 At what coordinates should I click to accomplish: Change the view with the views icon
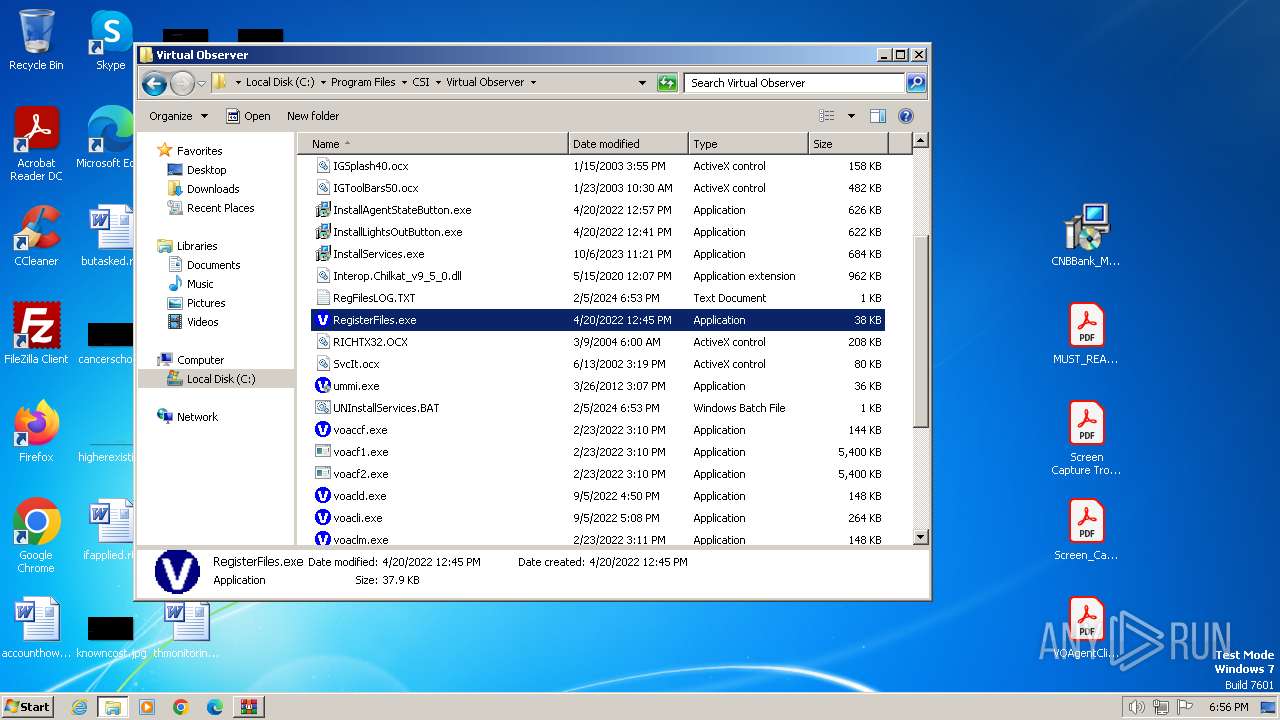click(x=827, y=116)
